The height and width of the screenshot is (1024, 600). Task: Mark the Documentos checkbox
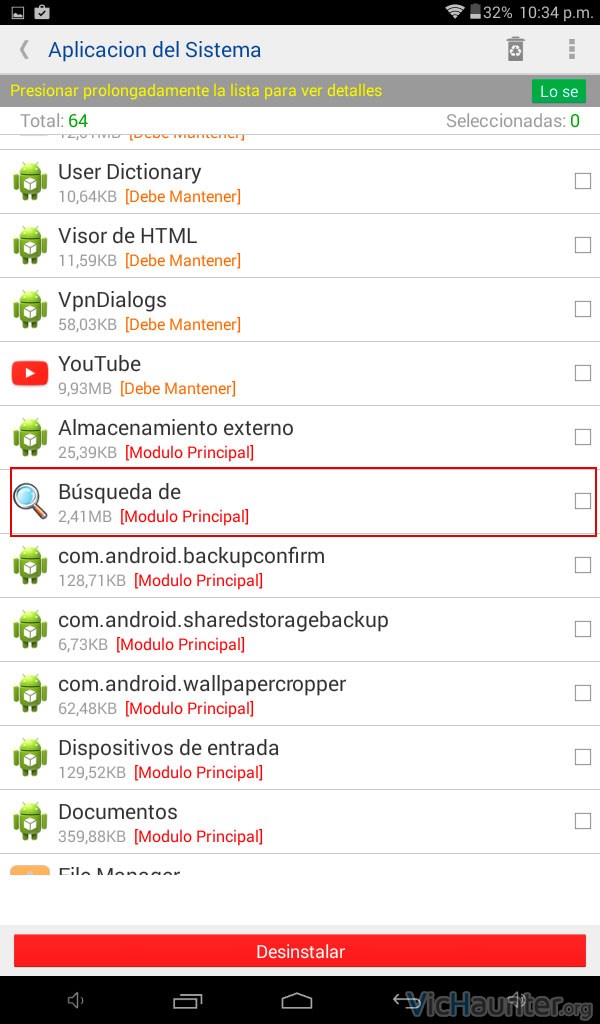click(x=582, y=821)
